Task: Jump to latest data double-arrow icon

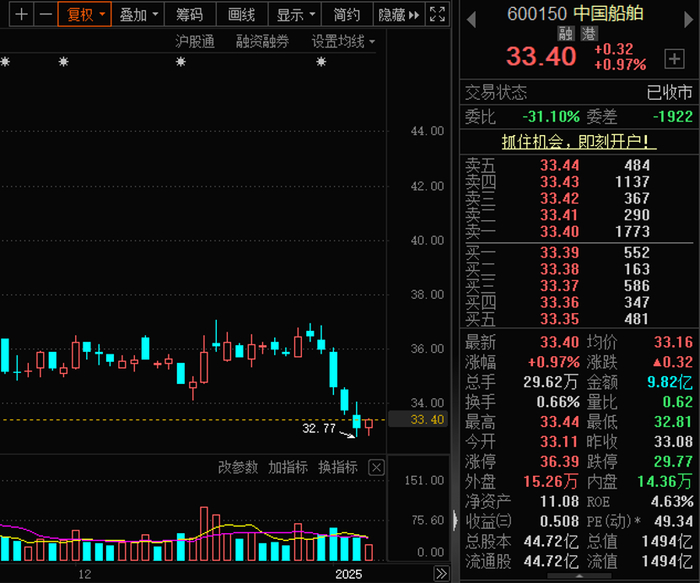Action: click(441, 573)
